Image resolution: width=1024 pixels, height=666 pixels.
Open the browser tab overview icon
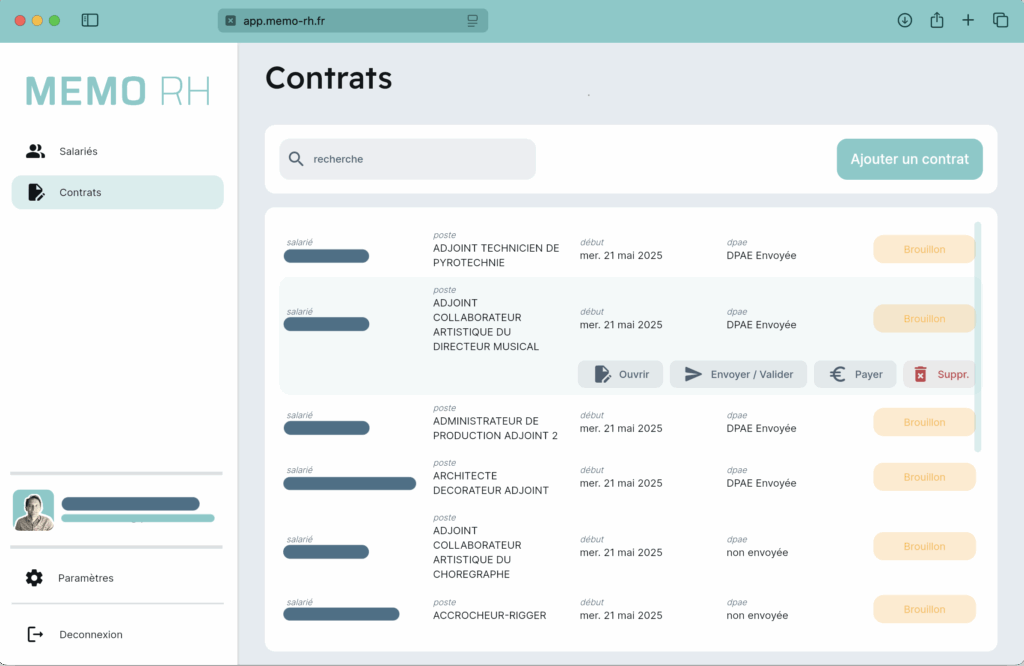click(x=1000, y=20)
